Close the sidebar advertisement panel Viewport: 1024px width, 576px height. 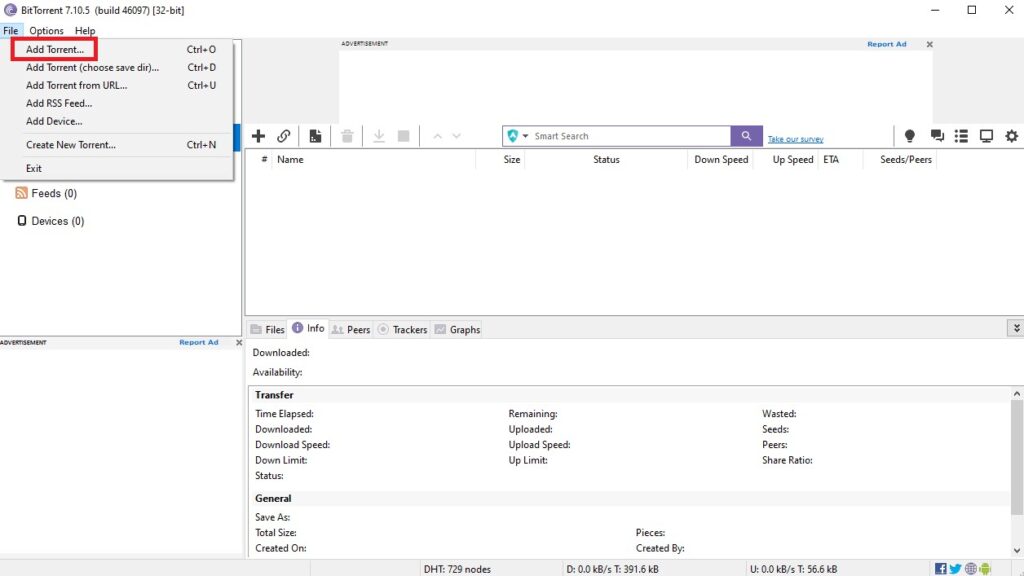(239, 342)
